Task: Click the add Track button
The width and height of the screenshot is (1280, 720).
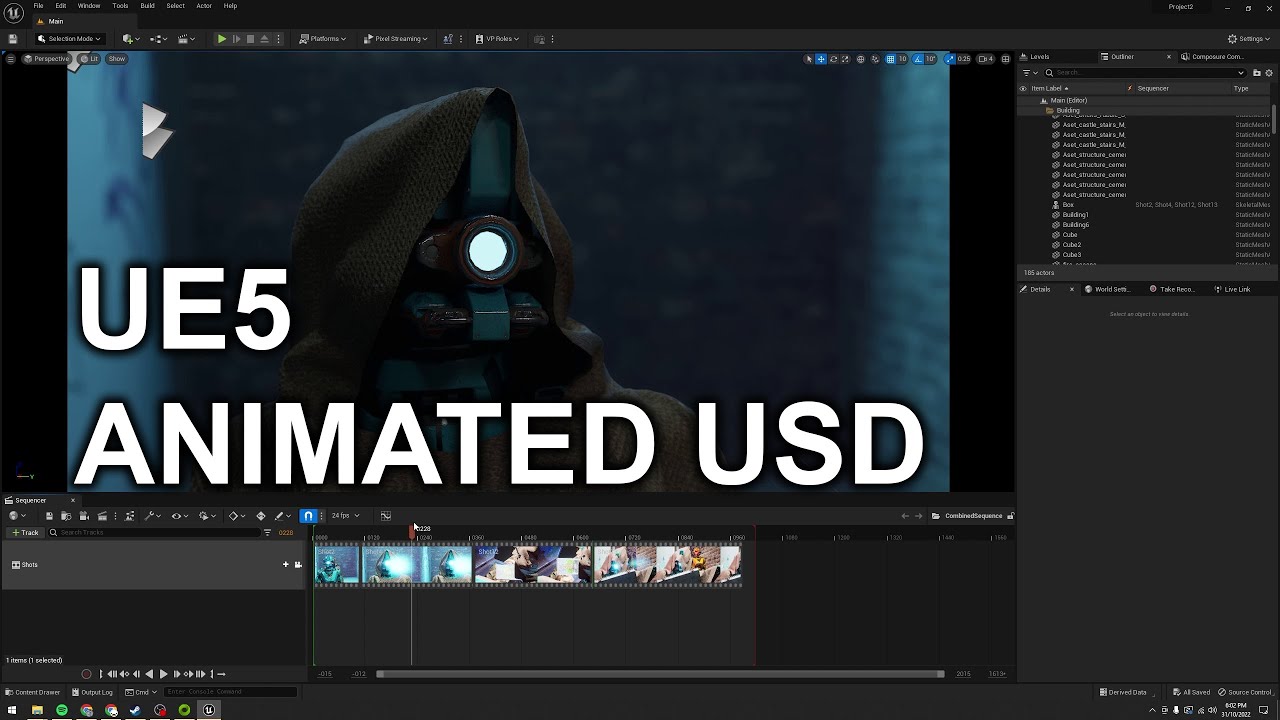Action: (x=25, y=533)
